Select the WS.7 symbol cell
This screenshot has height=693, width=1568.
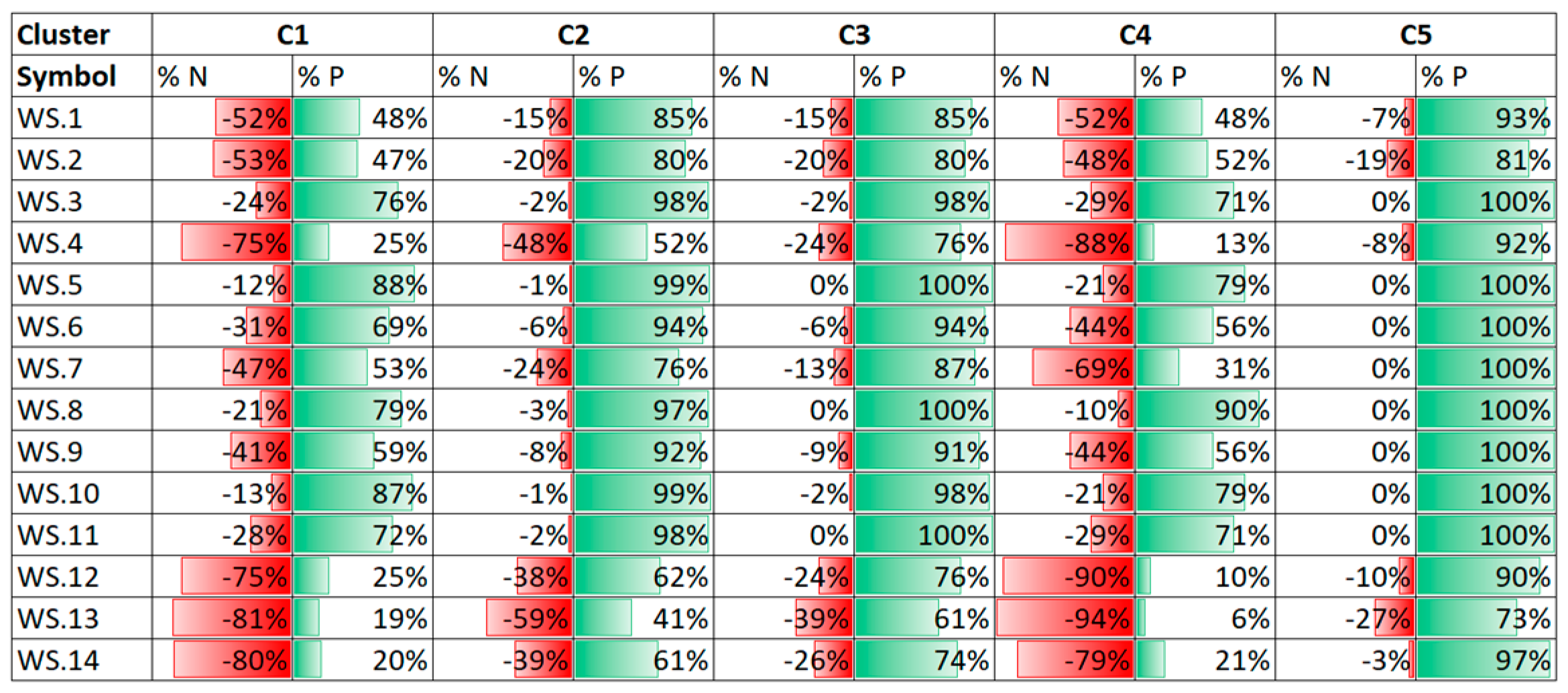[x=50, y=369]
